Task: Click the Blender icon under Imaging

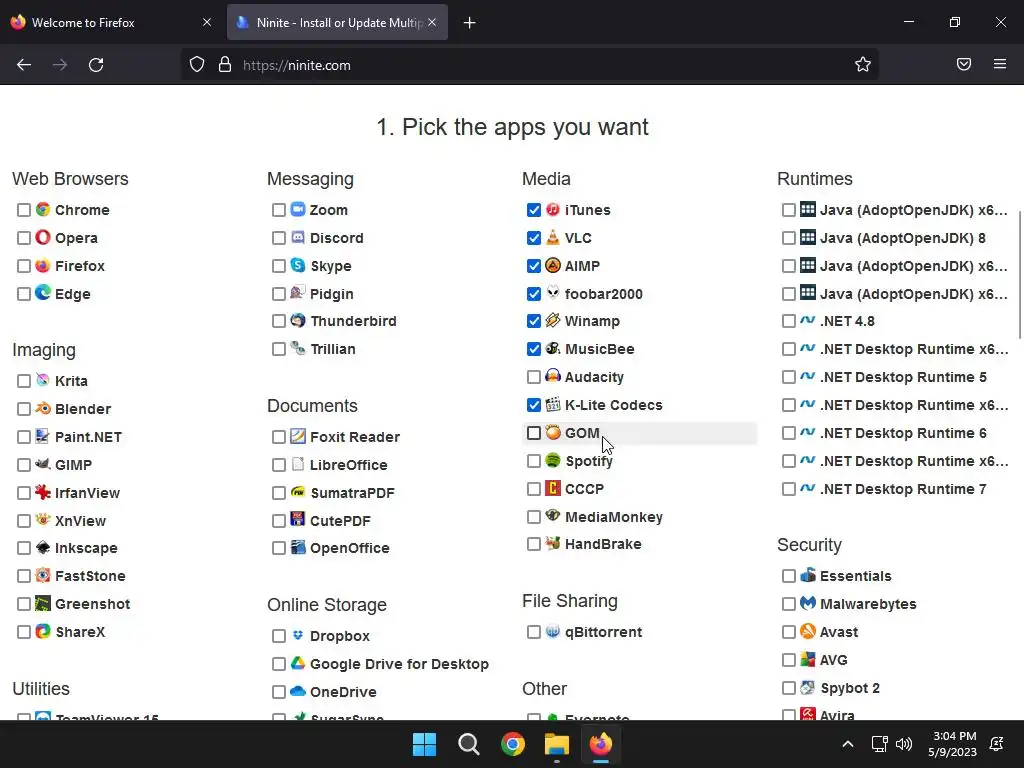Action: point(43,408)
